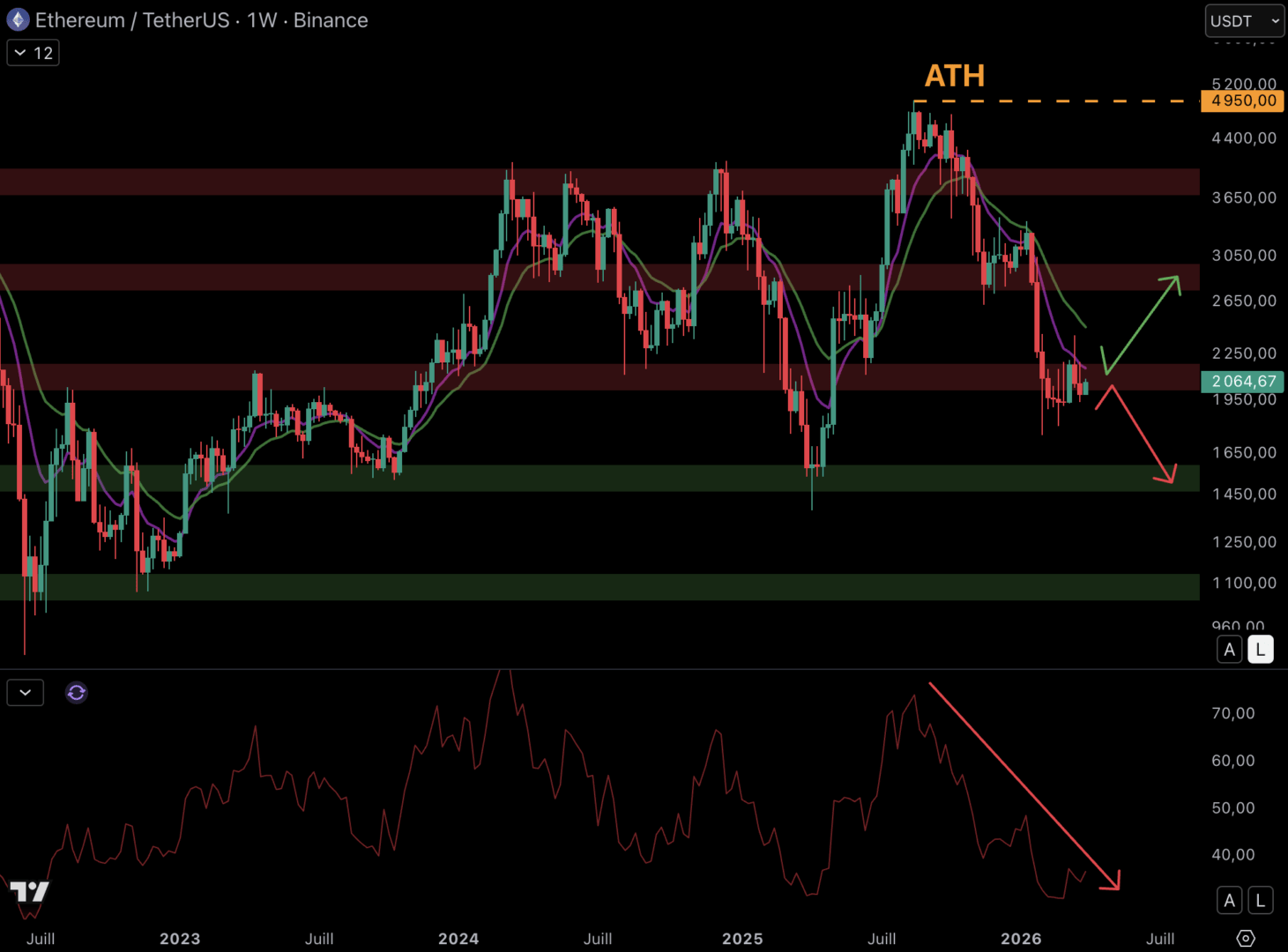Enable auto scale with the A toggle on price axis

[1229, 649]
